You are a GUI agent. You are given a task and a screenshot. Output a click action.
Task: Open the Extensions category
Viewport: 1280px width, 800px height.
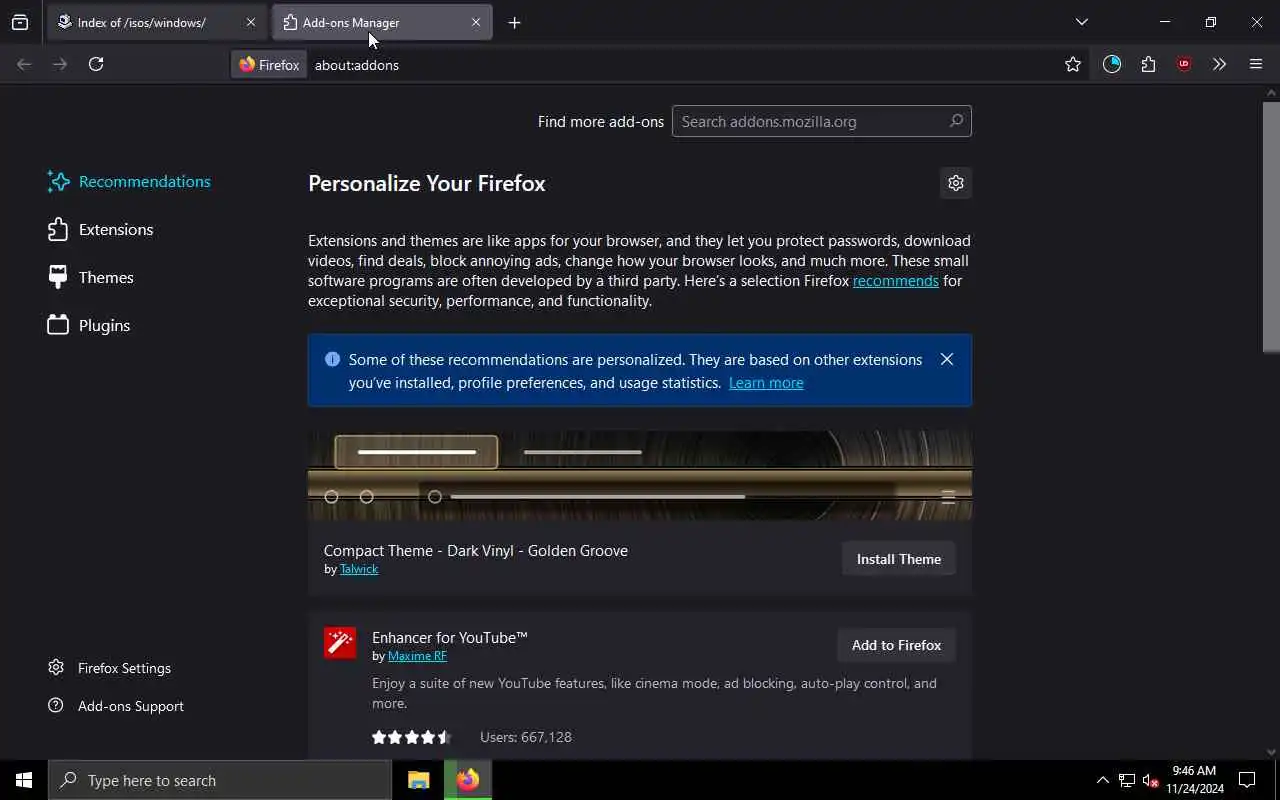[x=100, y=229]
